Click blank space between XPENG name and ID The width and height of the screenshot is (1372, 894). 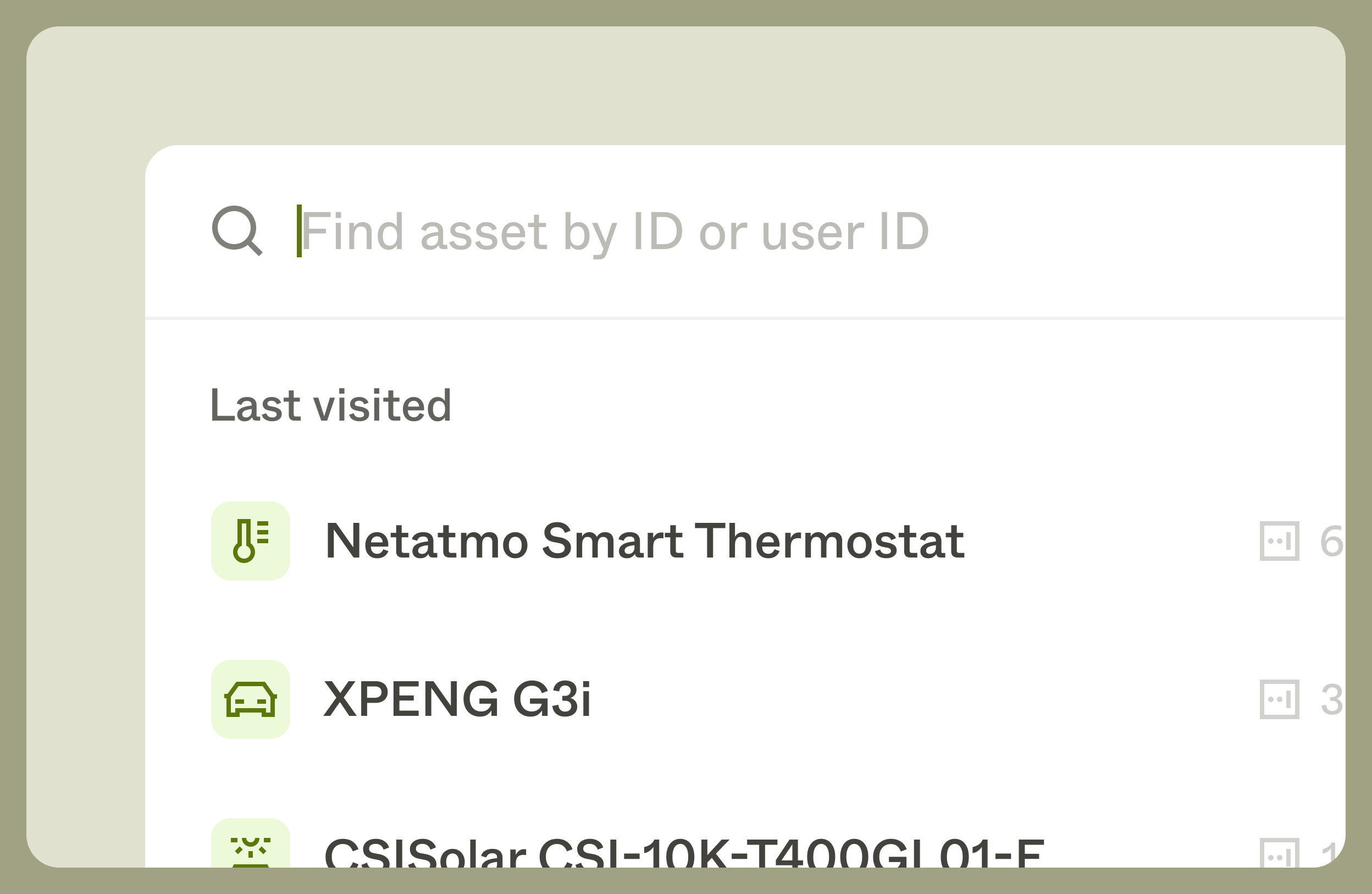[x=922, y=699]
